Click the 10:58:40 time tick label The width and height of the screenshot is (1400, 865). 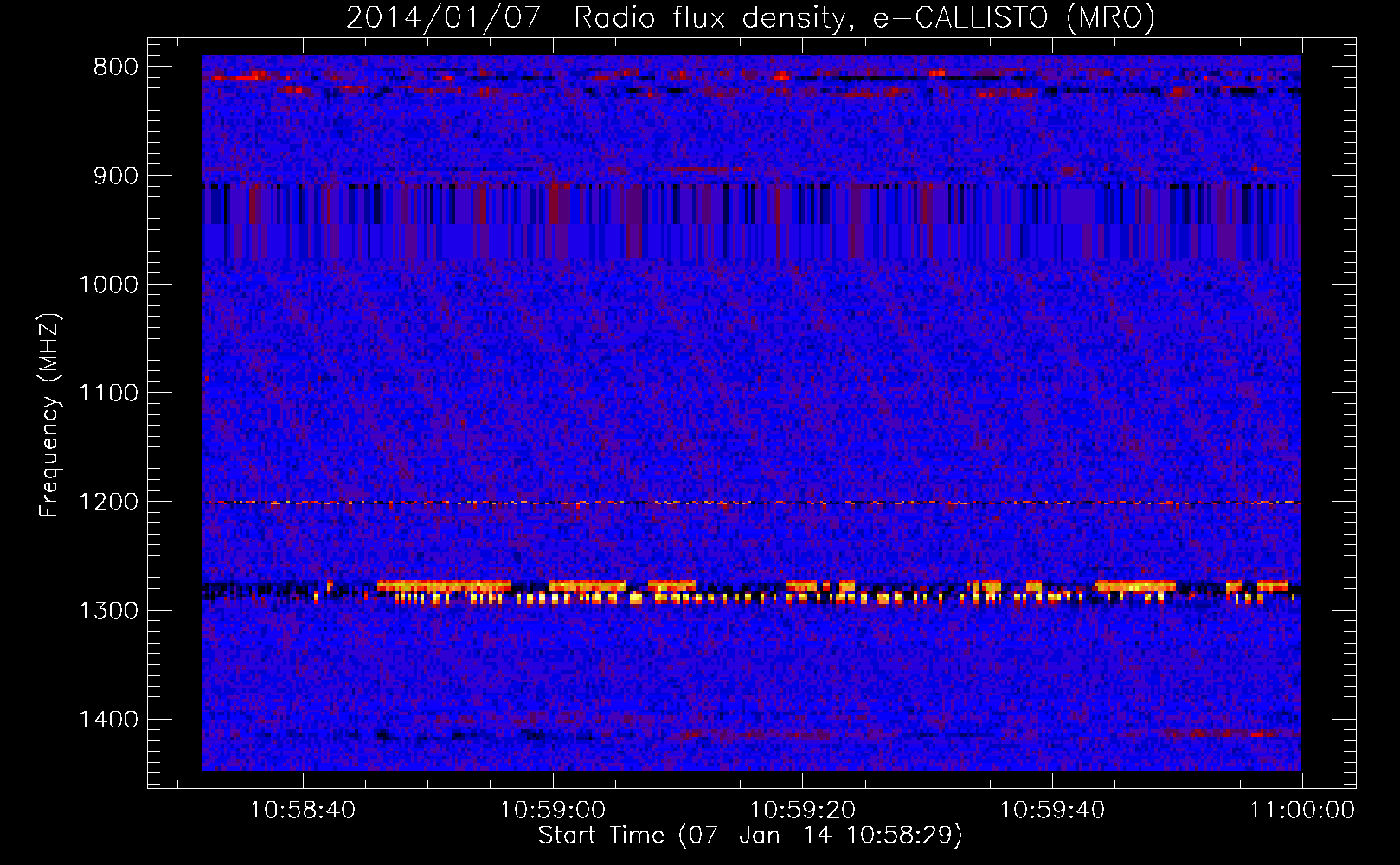click(x=303, y=811)
